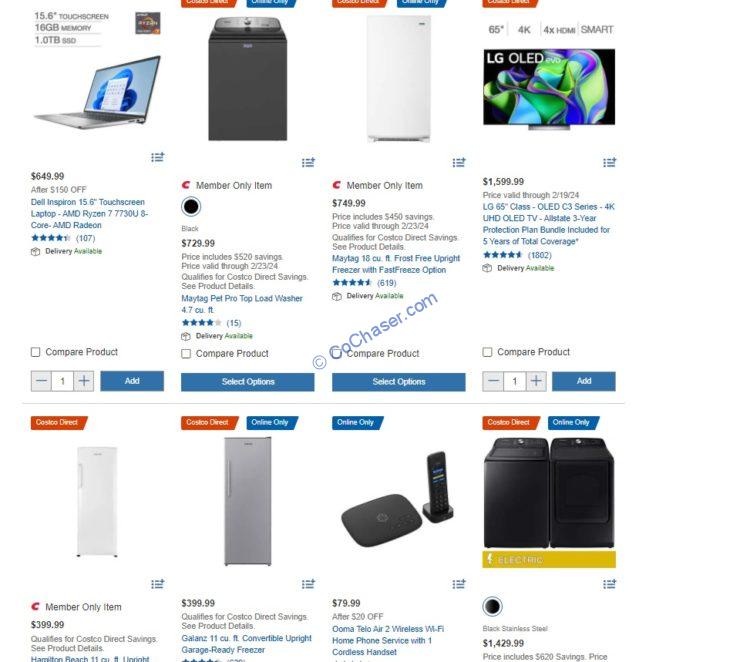The image size is (750, 662).
Task: Click add-to-list icon for Maytag washer
Action: (309, 163)
